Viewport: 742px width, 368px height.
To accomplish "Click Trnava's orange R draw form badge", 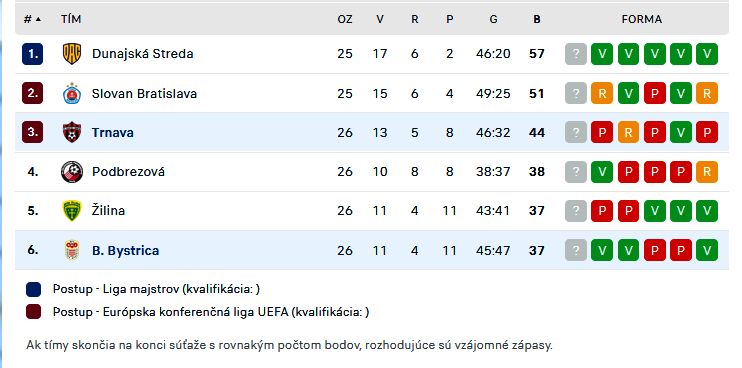I will 628,132.
